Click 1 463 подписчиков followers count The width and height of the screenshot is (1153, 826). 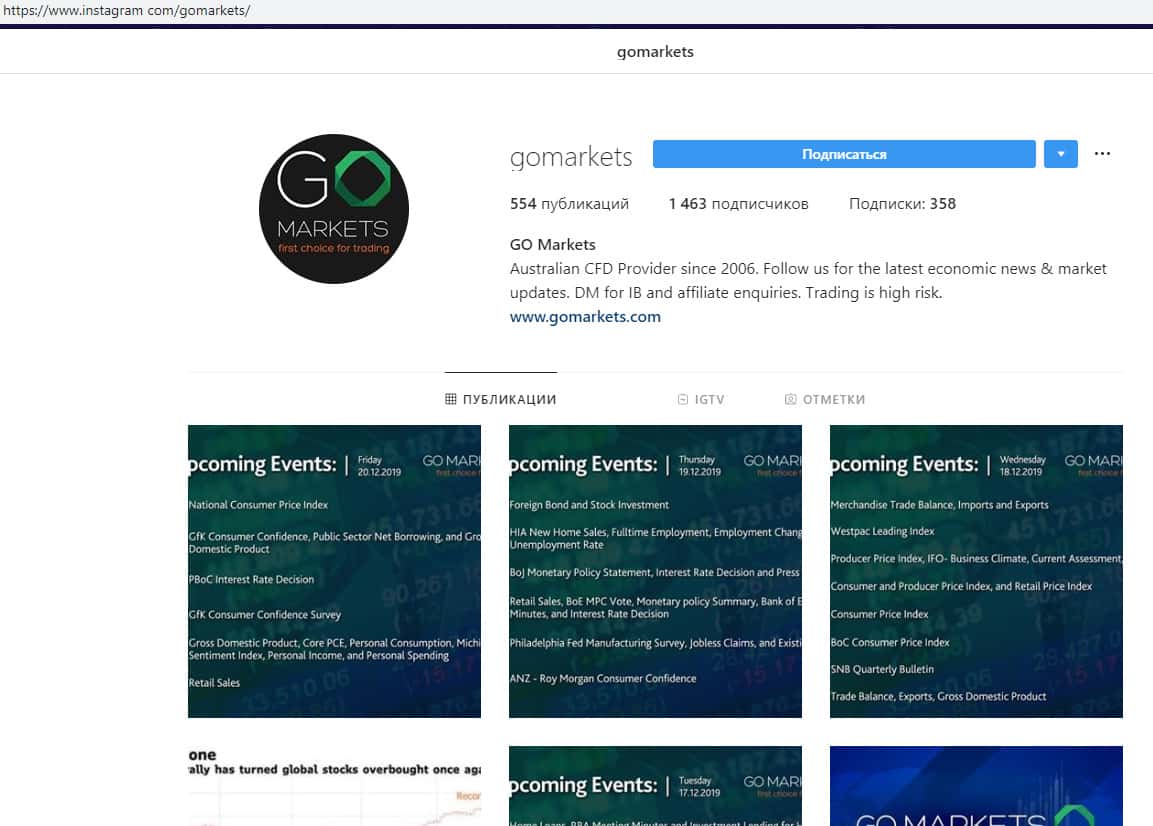click(x=738, y=204)
